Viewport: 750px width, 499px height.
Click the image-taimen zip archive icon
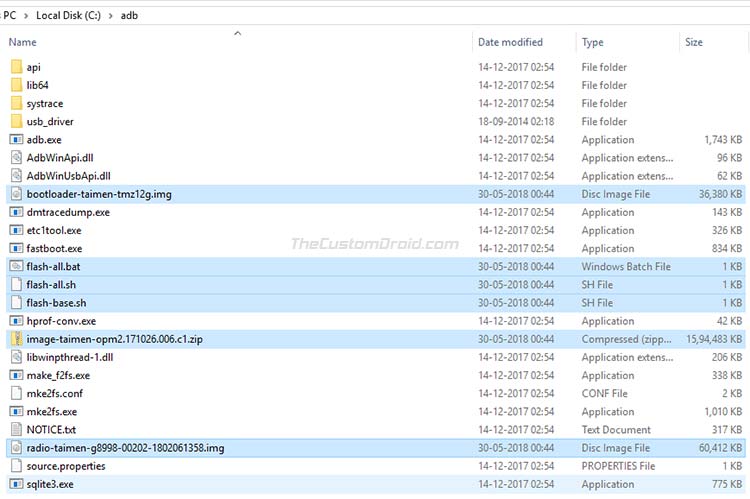point(16,339)
